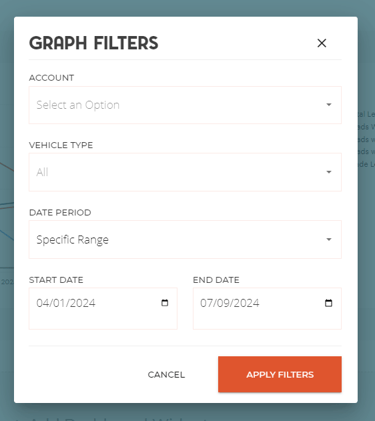Click the 'Specific Range' date period value
Viewport: 375px width, 421px height.
[72, 240]
